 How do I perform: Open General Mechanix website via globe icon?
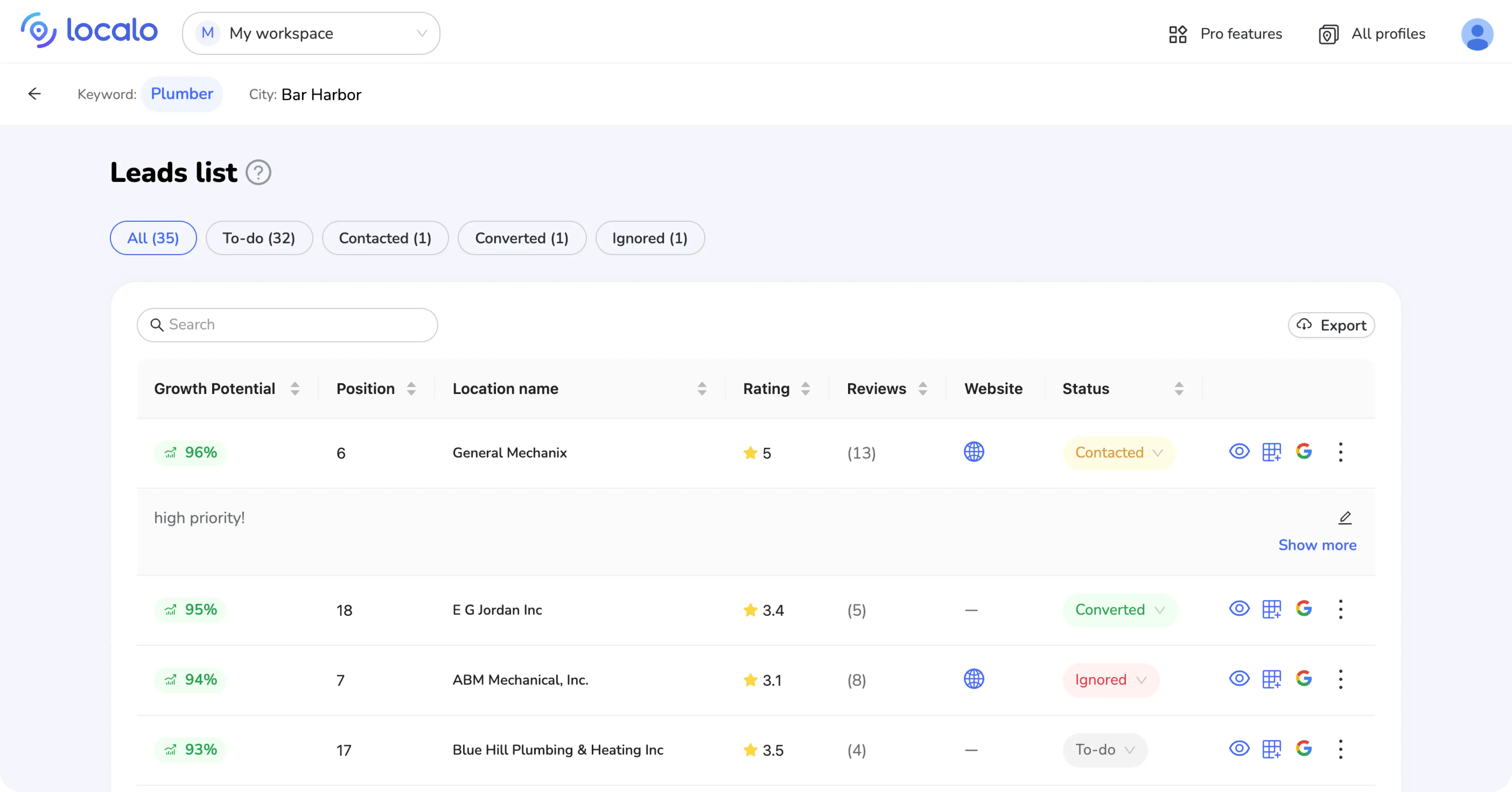pos(974,452)
